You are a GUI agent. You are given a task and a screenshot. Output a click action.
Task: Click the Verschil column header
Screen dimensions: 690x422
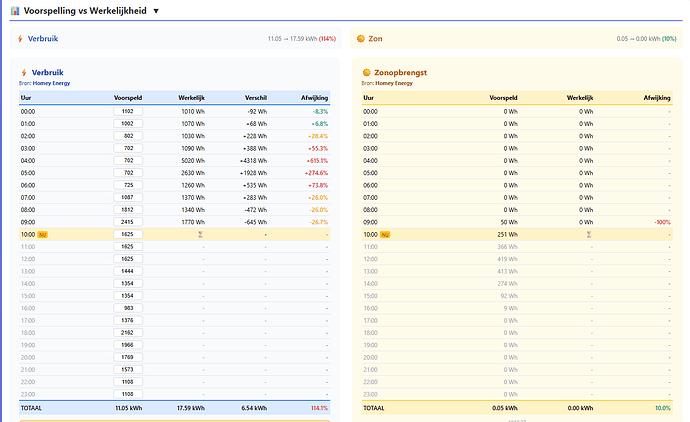pyautogui.click(x=255, y=97)
